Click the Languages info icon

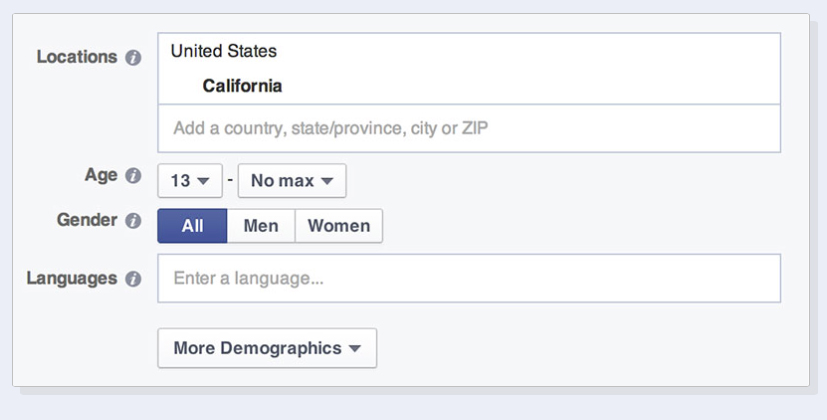tap(132, 279)
